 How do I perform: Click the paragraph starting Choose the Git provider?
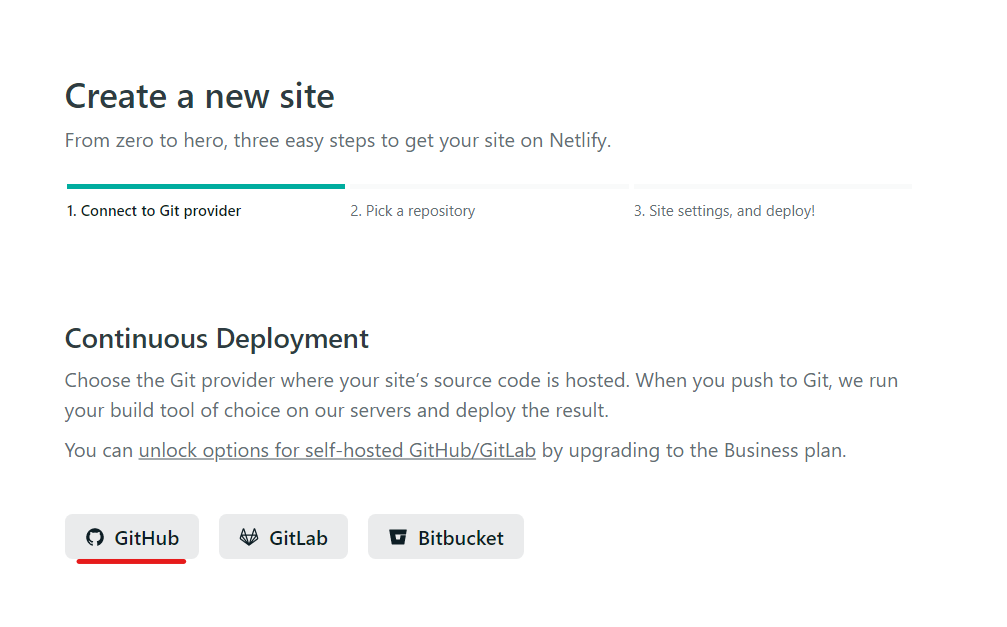481,395
